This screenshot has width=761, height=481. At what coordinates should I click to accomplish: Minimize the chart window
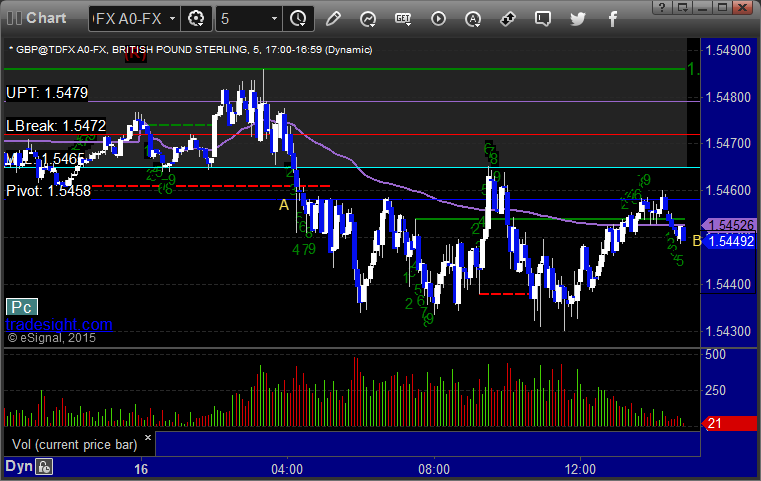[702, 7]
